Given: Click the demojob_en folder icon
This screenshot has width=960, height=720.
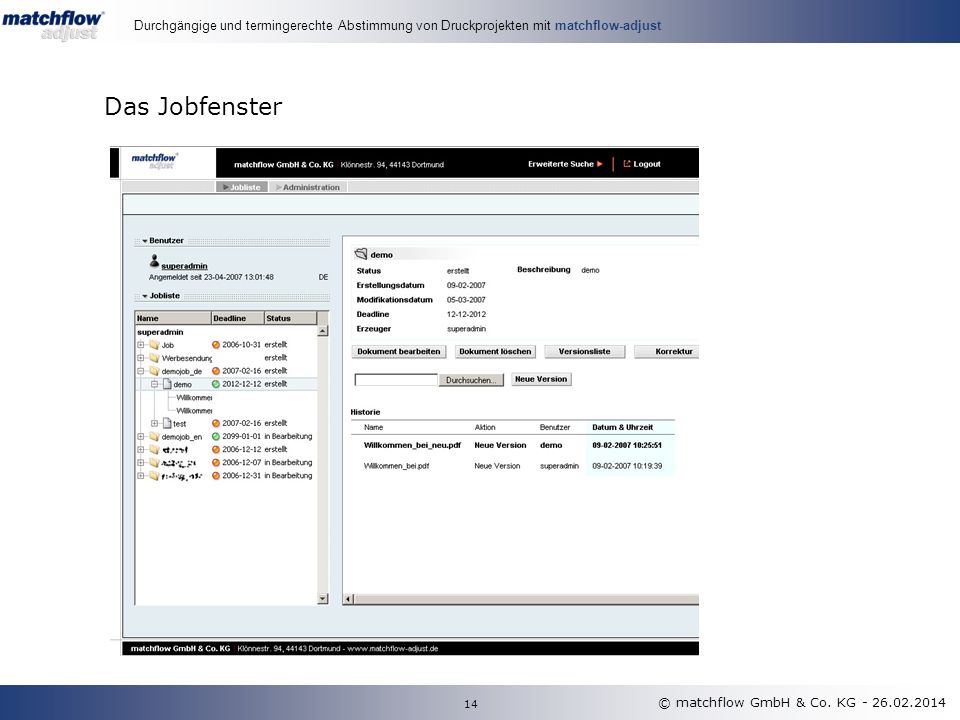Looking at the screenshot, I should click(154, 437).
